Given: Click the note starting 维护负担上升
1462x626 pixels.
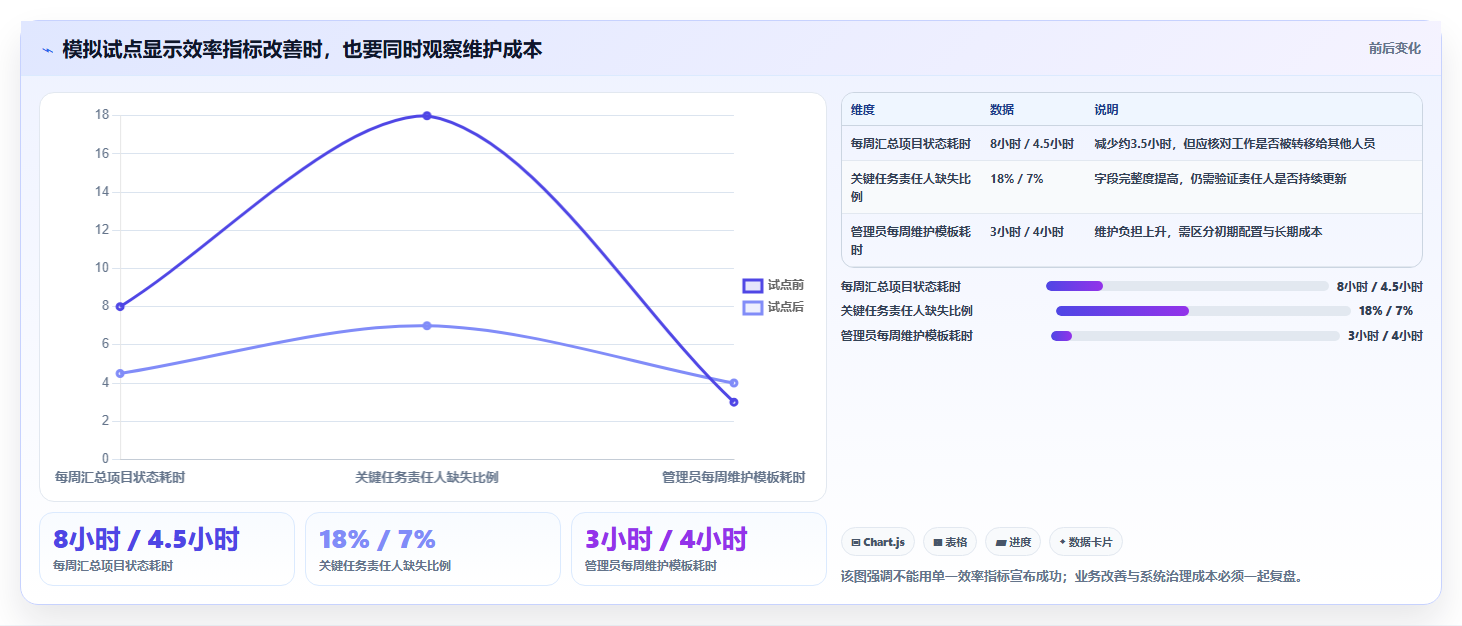Looking at the screenshot, I should 1209,232.
